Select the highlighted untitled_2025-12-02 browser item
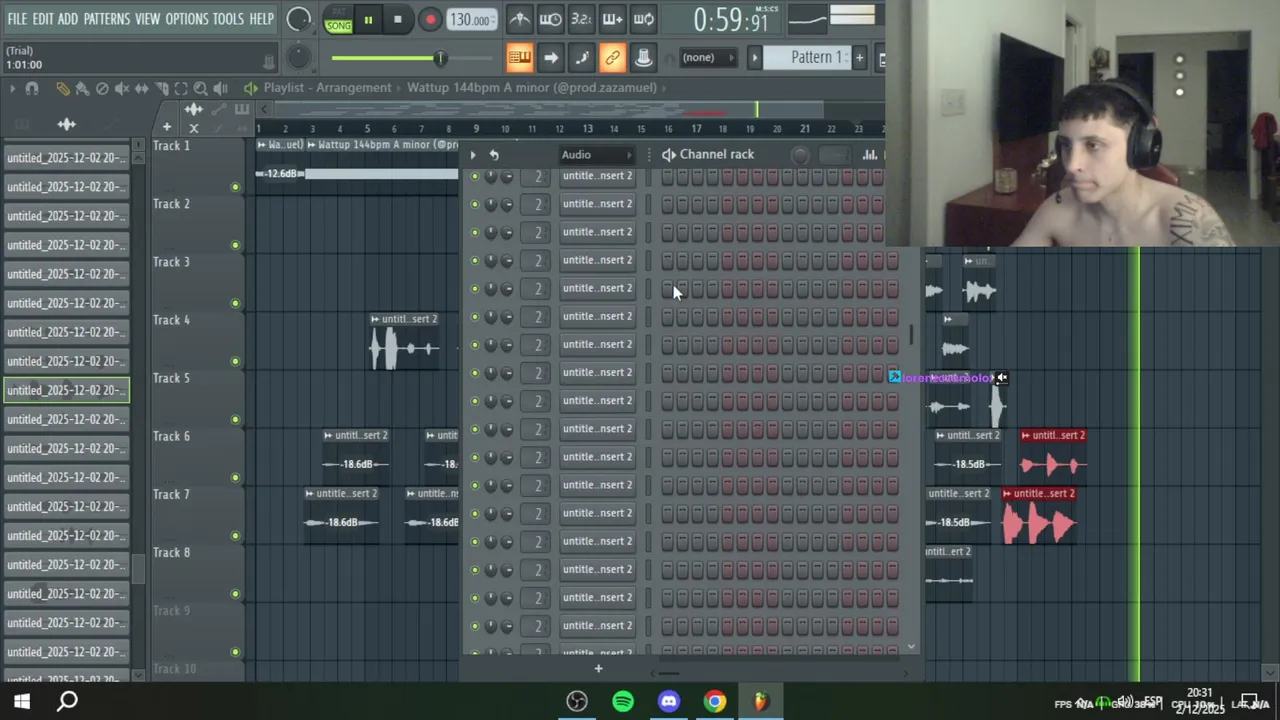Viewport: 1280px width, 720px height. click(67, 390)
